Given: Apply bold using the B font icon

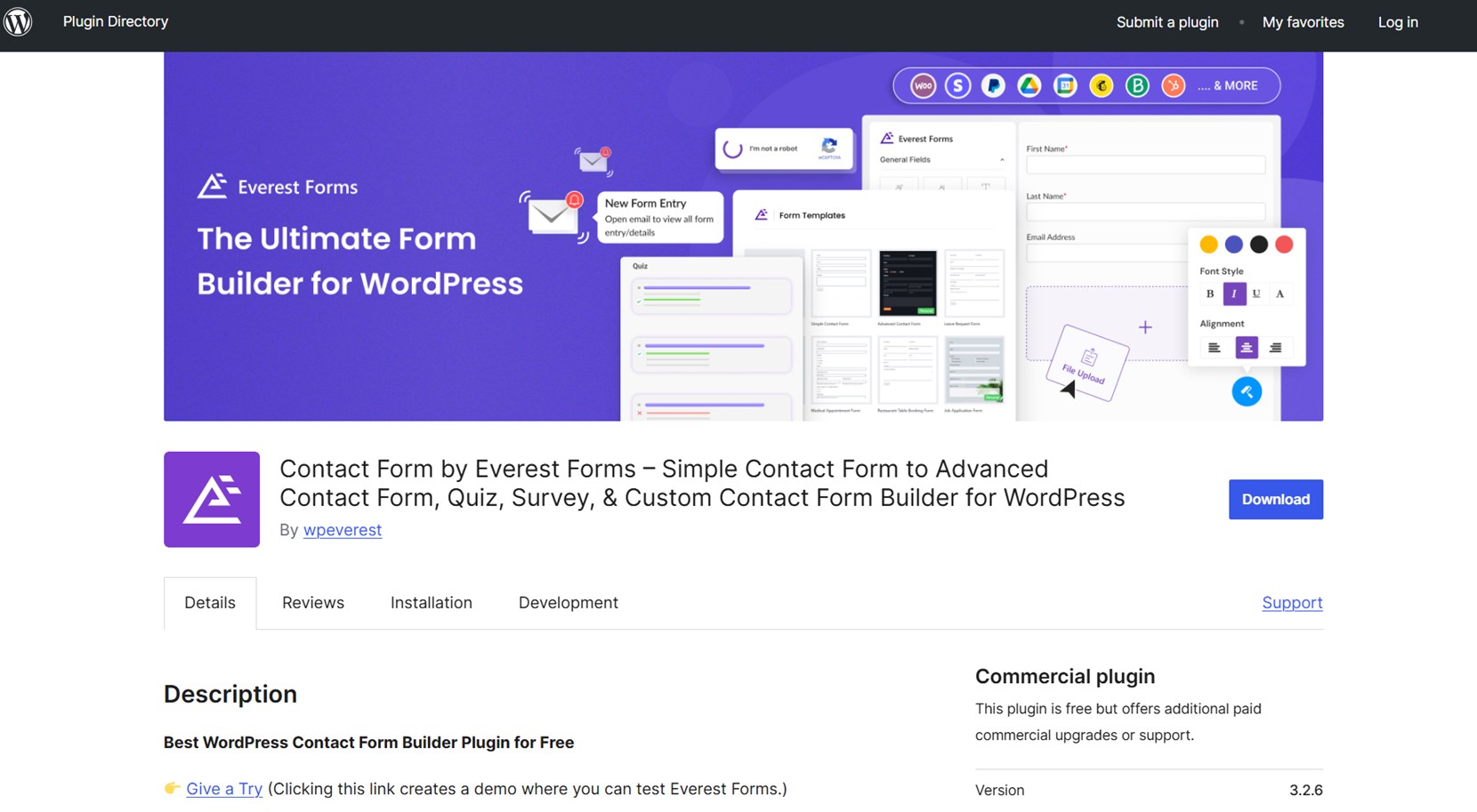Looking at the screenshot, I should (x=1210, y=293).
